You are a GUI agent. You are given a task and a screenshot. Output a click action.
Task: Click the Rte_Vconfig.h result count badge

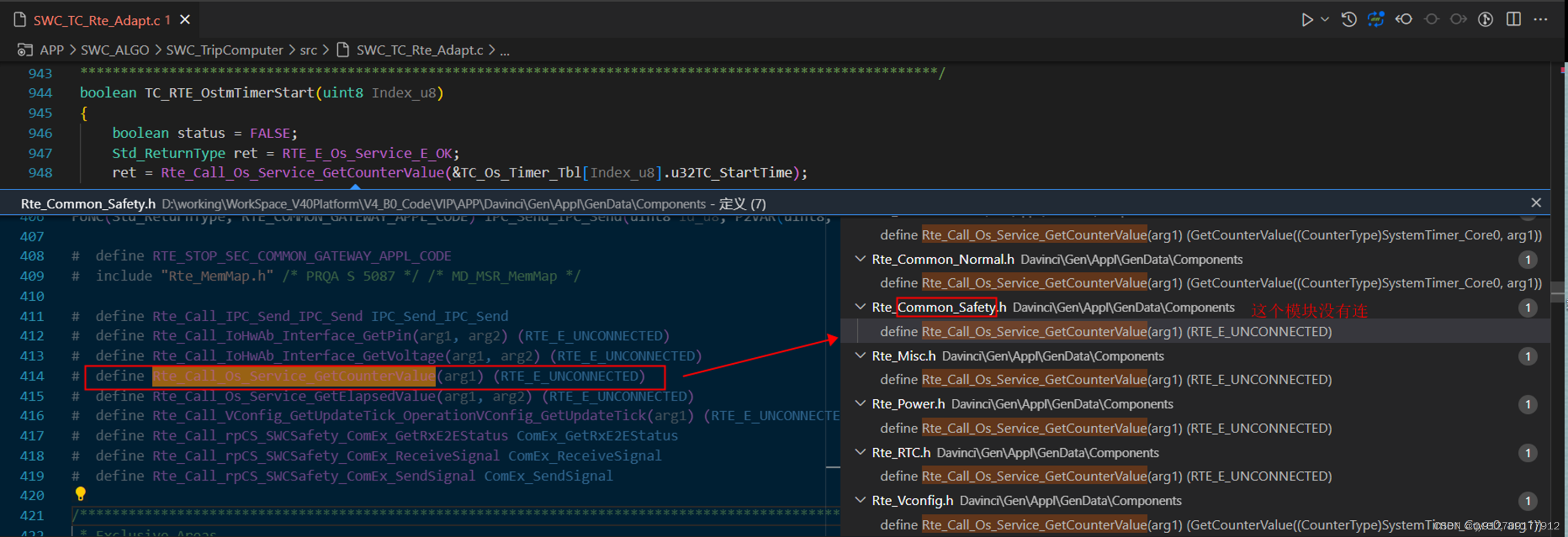(x=1528, y=500)
